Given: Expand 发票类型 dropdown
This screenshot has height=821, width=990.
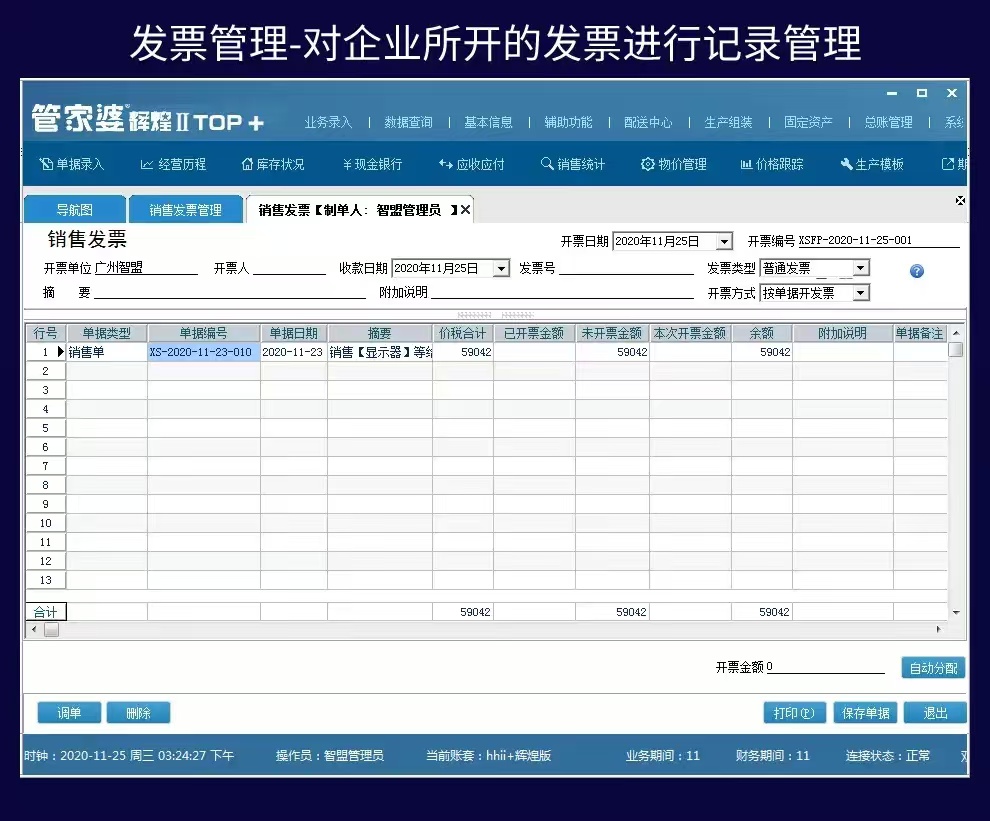Looking at the screenshot, I should (860, 268).
